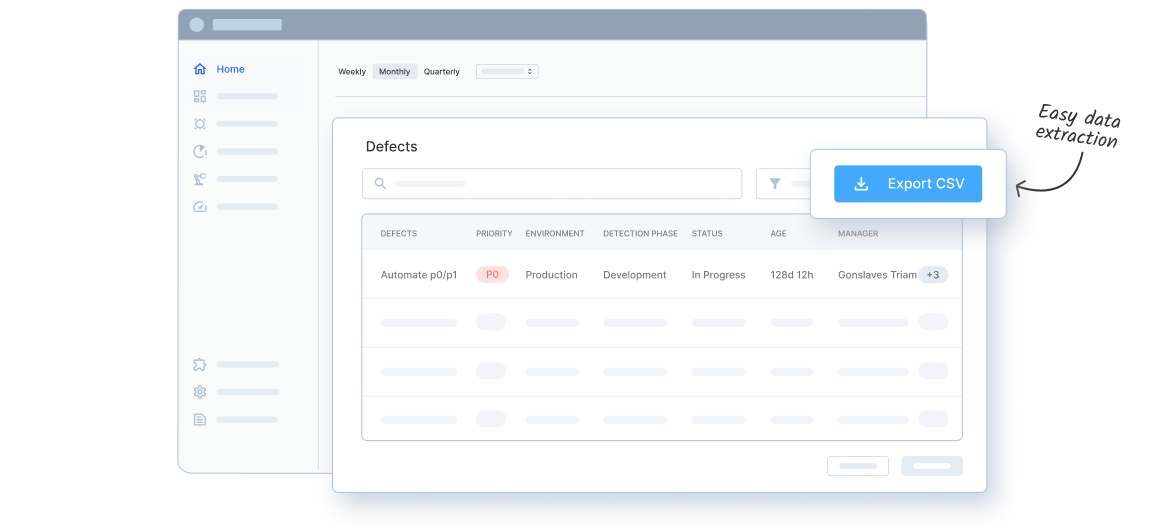Click the P0 priority badge
This screenshot has width=1158, height=531.
click(x=493, y=275)
